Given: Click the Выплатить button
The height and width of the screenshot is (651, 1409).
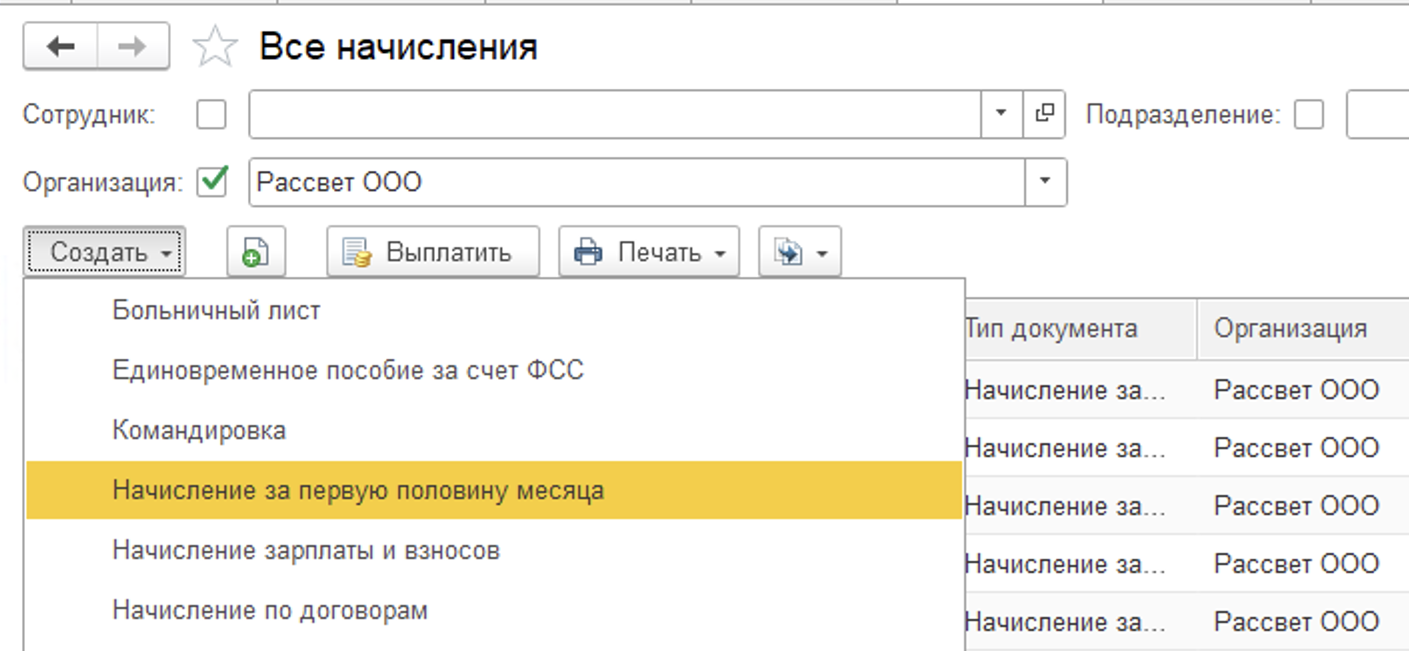Looking at the screenshot, I should click(x=433, y=252).
